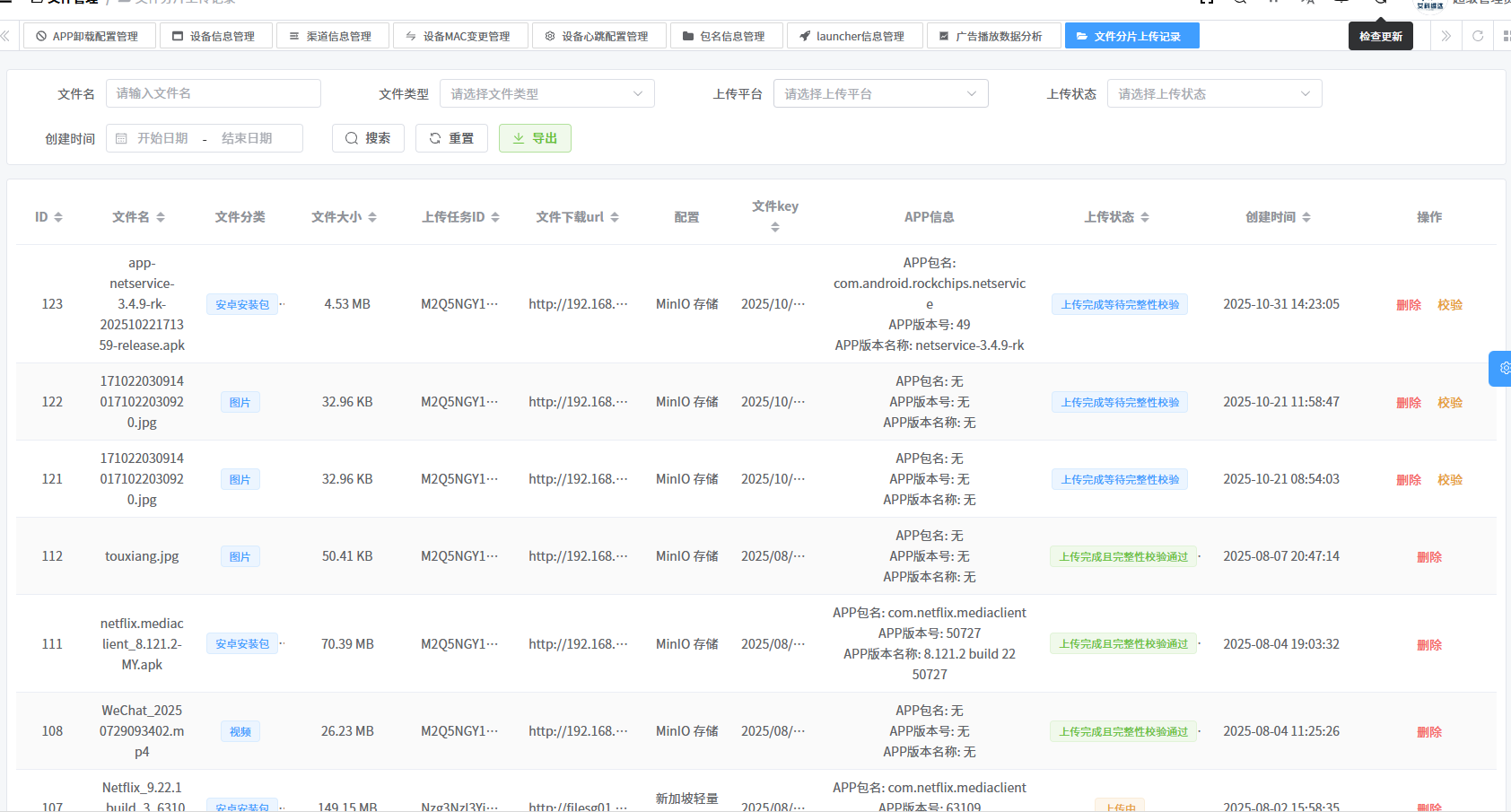The height and width of the screenshot is (812, 1511).
Task: Sort by 文件名 column sort icon
Action: click(x=161, y=217)
